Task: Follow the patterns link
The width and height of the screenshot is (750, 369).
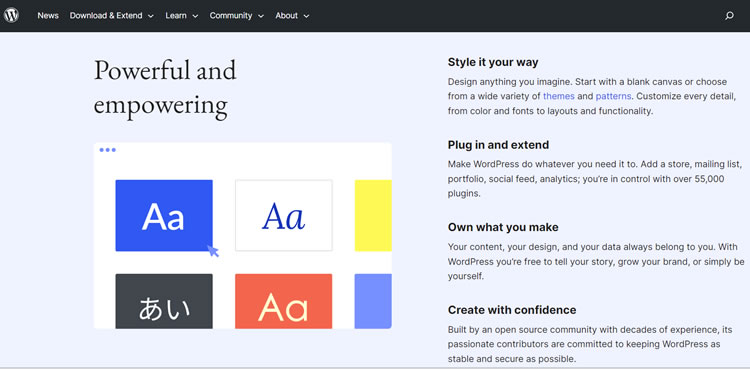Action: pos(613,96)
